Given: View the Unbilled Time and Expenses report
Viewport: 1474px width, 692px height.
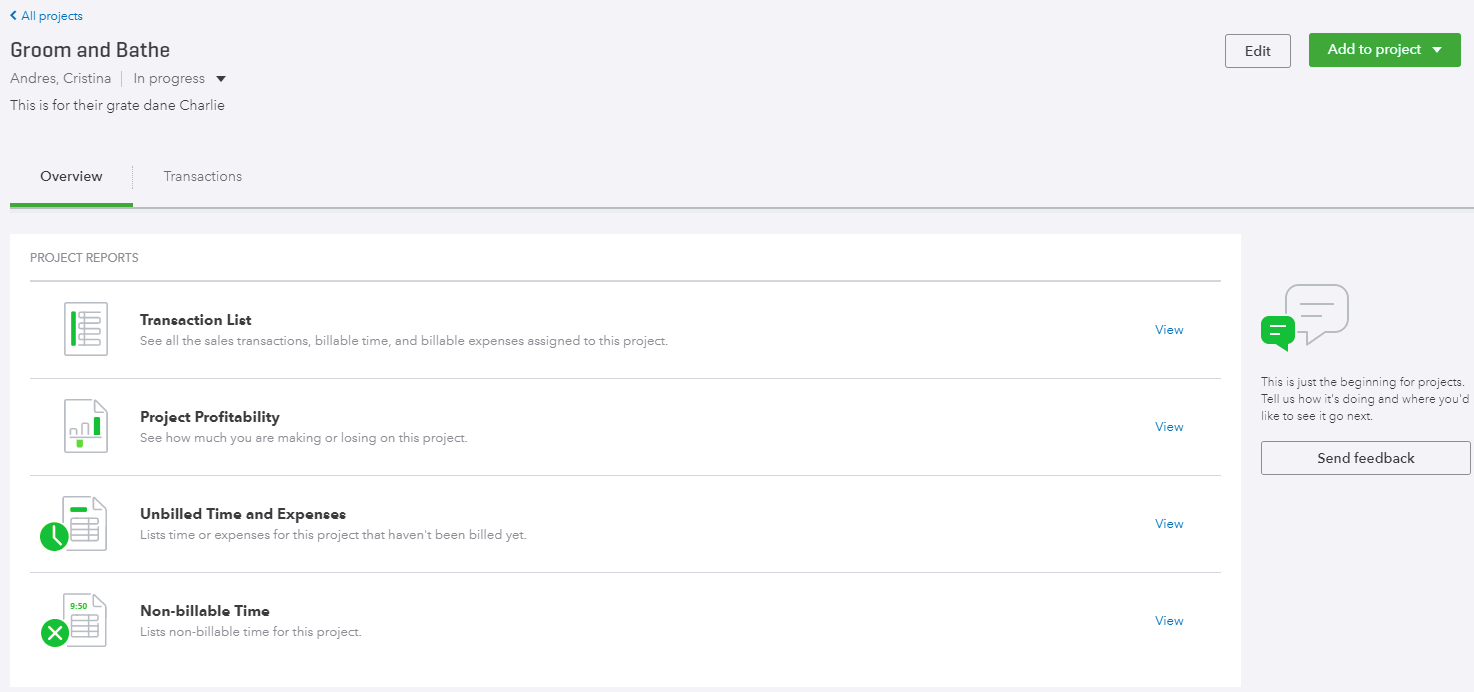Looking at the screenshot, I should tap(1169, 524).
